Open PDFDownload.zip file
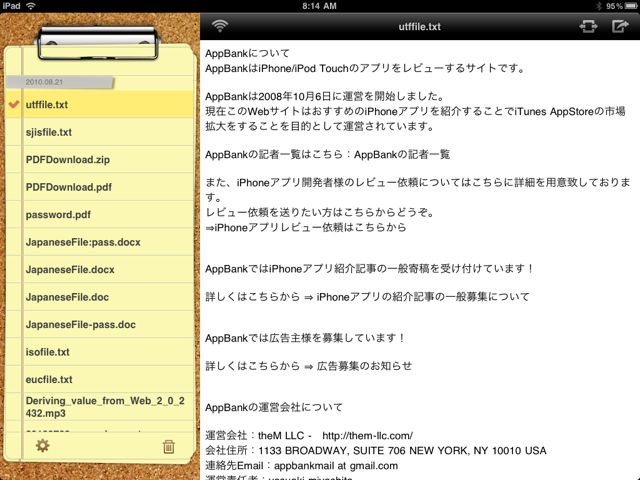 [99, 160]
